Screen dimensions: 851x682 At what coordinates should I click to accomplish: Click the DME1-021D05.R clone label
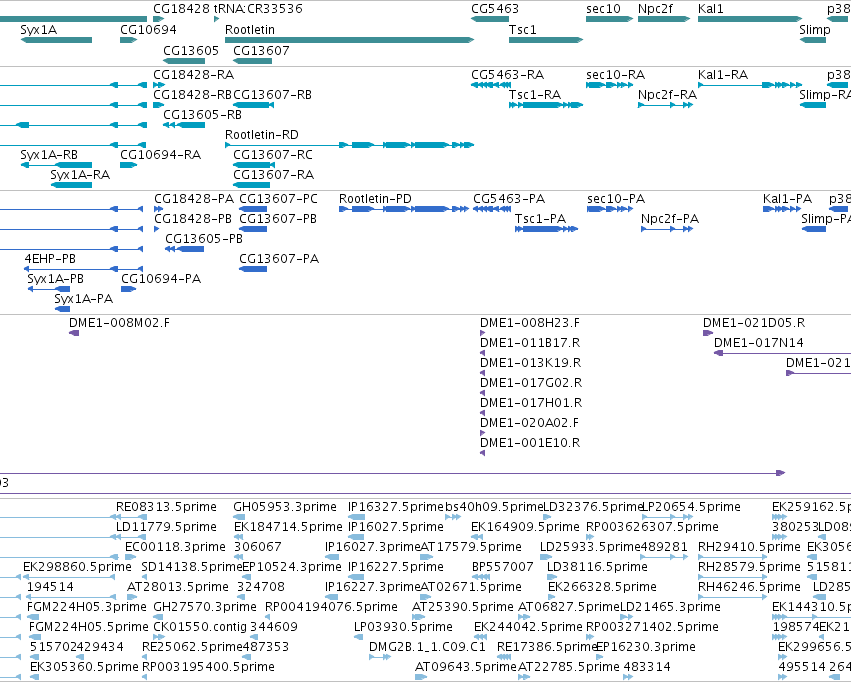pyautogui.click(x=754, y=323)
